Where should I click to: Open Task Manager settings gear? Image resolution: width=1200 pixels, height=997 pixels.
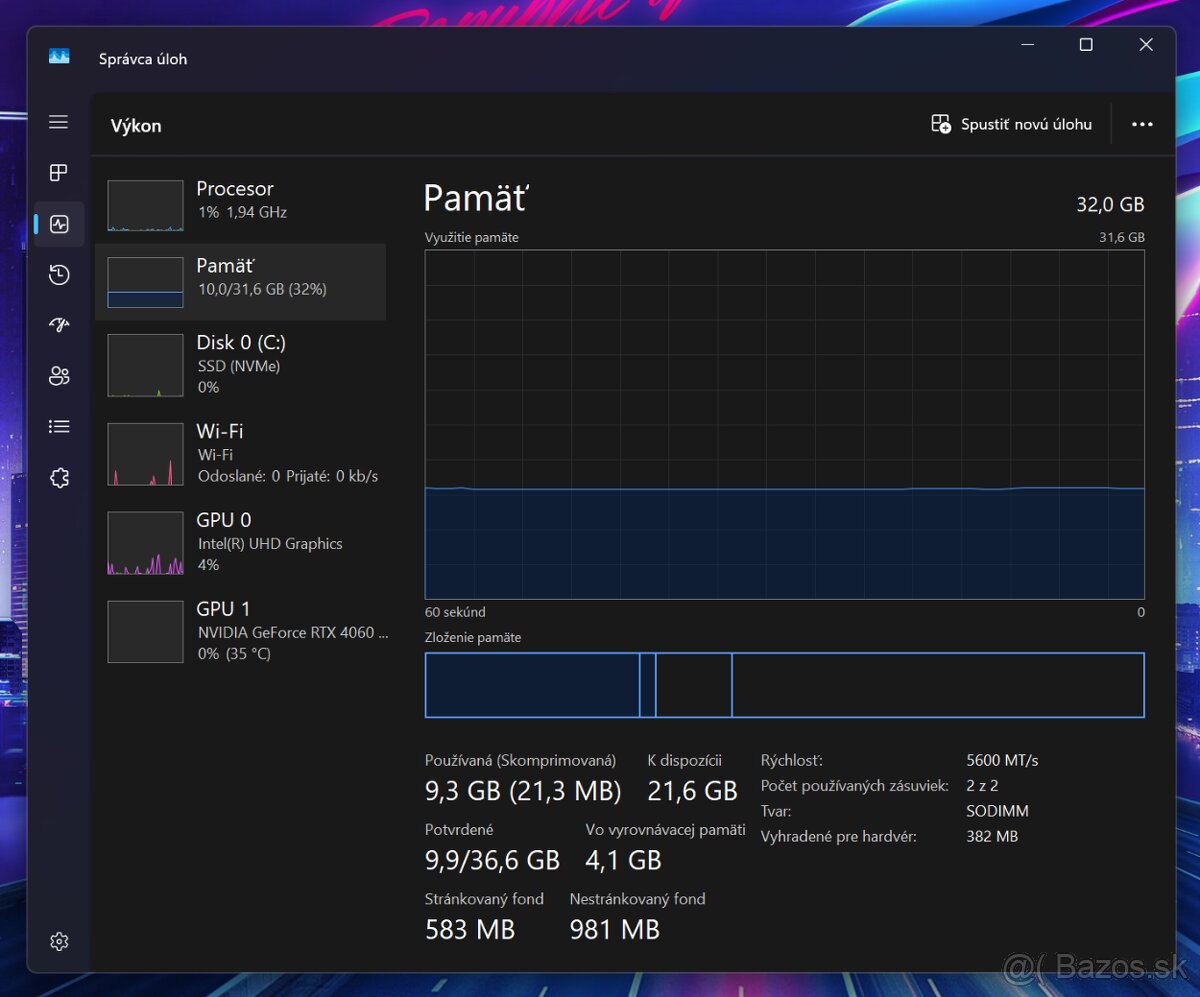(59, 941)
